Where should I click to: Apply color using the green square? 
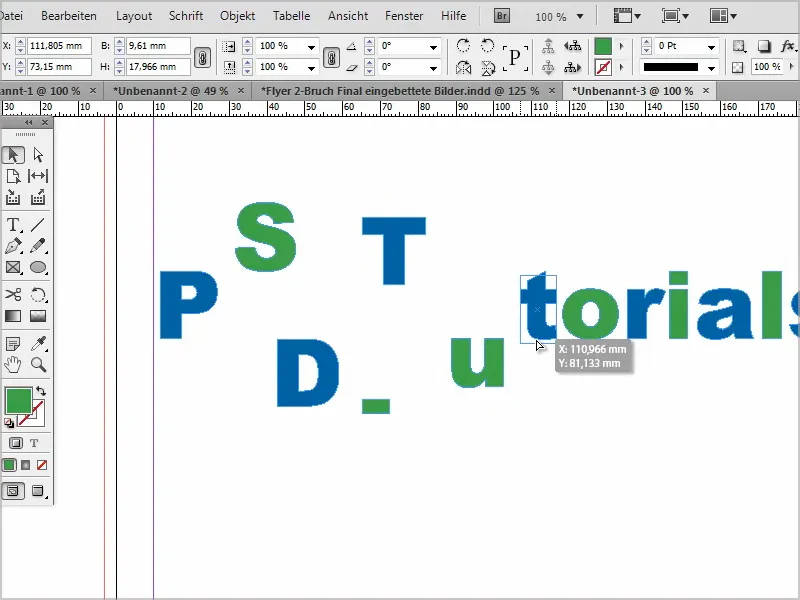(x=9, y=465)
